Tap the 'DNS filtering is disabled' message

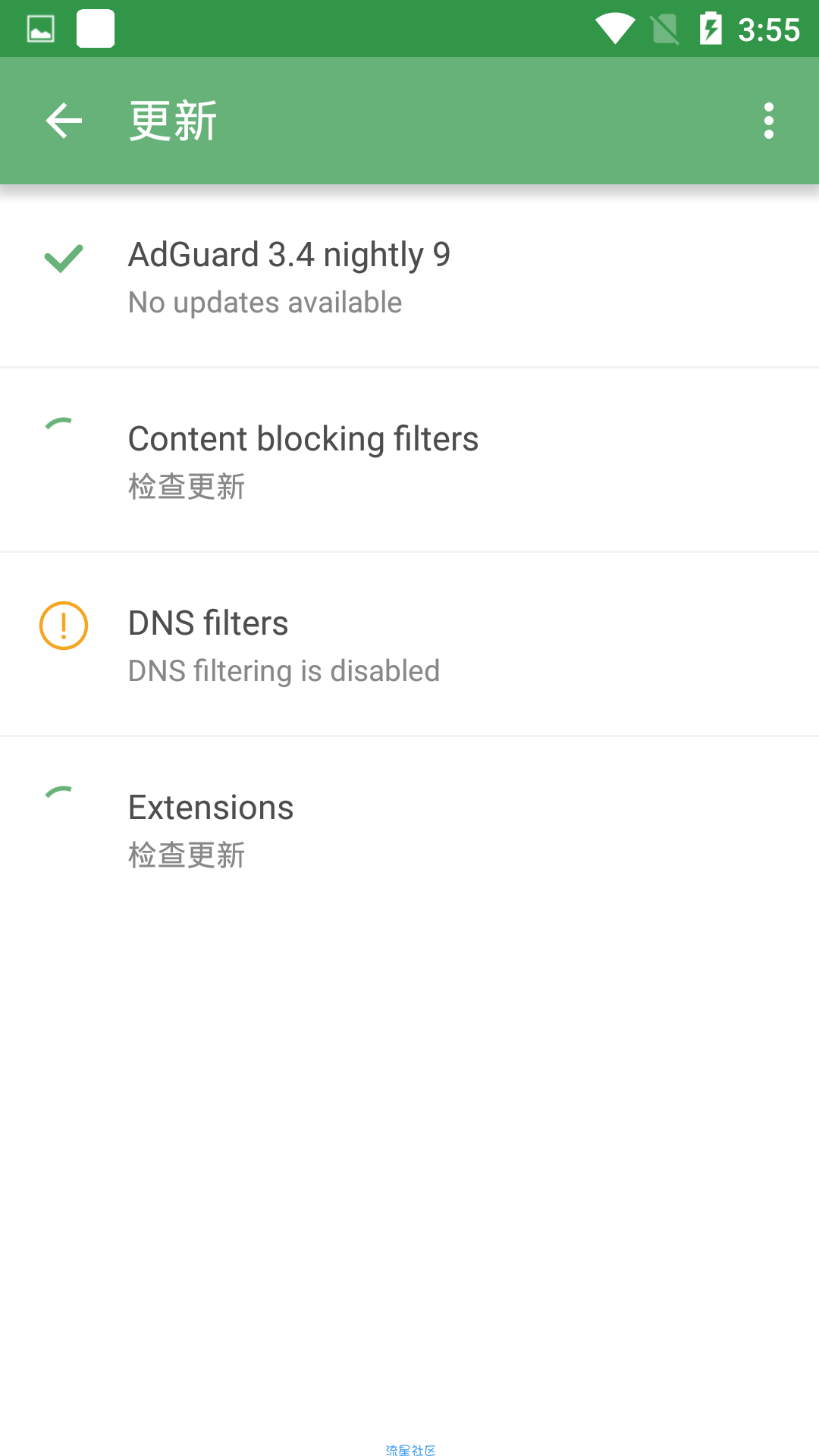point(284,671)
